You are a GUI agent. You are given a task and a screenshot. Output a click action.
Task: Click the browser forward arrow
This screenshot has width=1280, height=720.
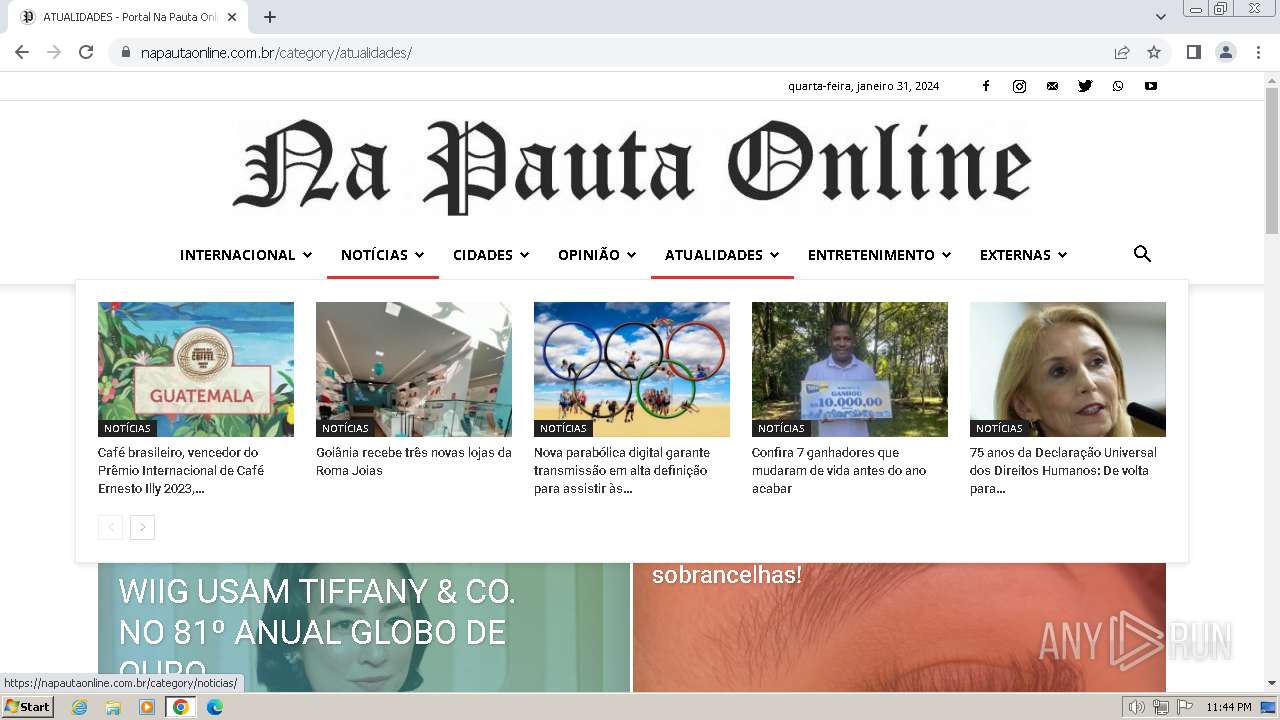(54, 52)
